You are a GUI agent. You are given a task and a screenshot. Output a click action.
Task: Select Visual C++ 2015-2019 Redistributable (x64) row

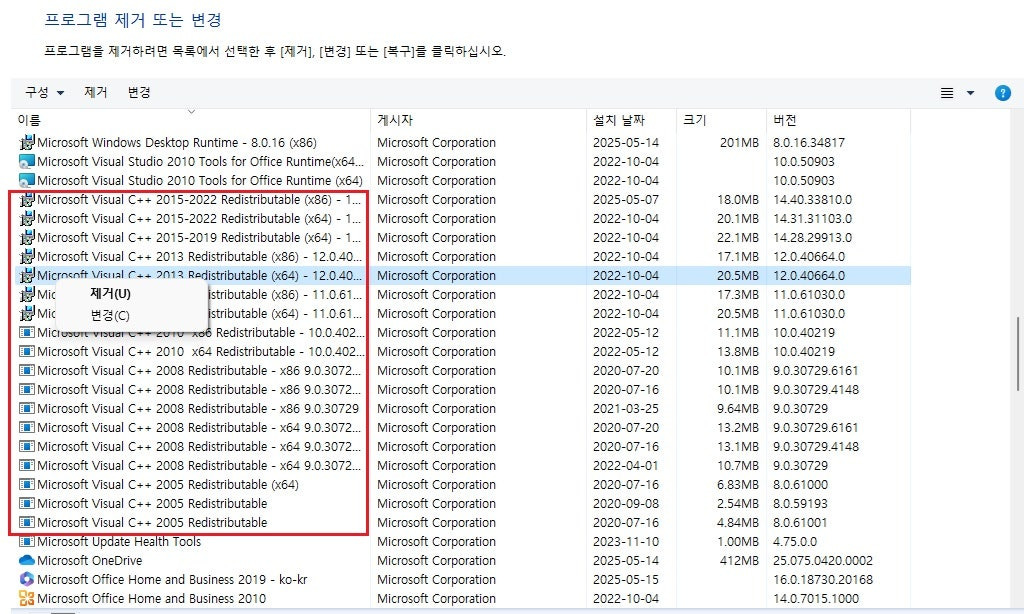(199, 237)
